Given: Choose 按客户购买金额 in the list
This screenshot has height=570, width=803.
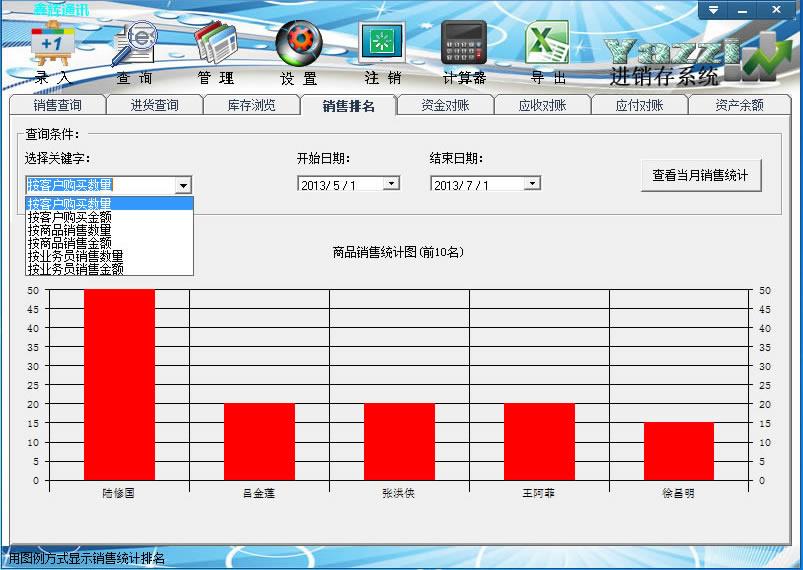Looking at the screenshot, I should point(110,217).
